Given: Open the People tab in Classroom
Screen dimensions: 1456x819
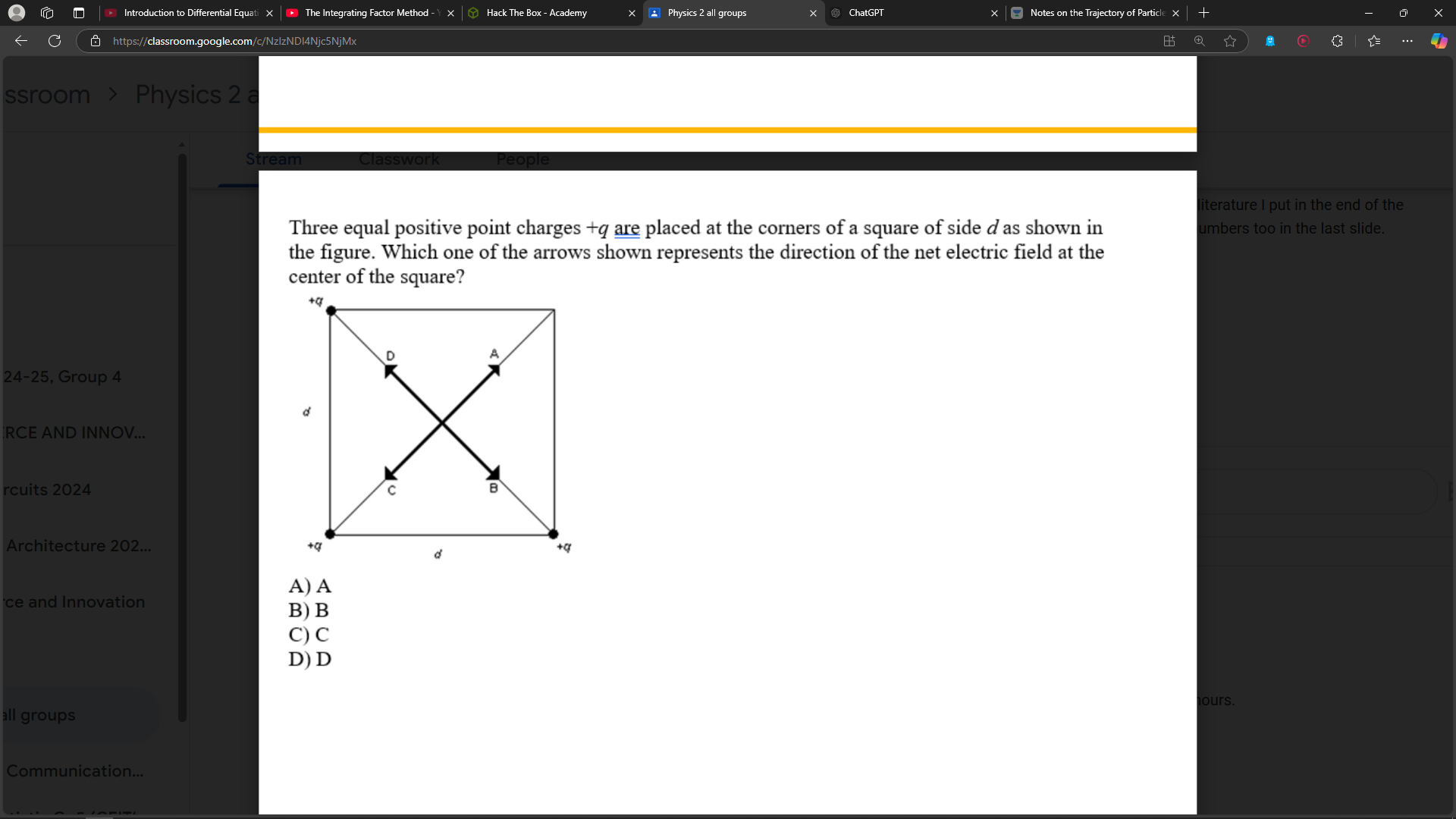Looking at the screenshot, I should (x=522, y=159).
